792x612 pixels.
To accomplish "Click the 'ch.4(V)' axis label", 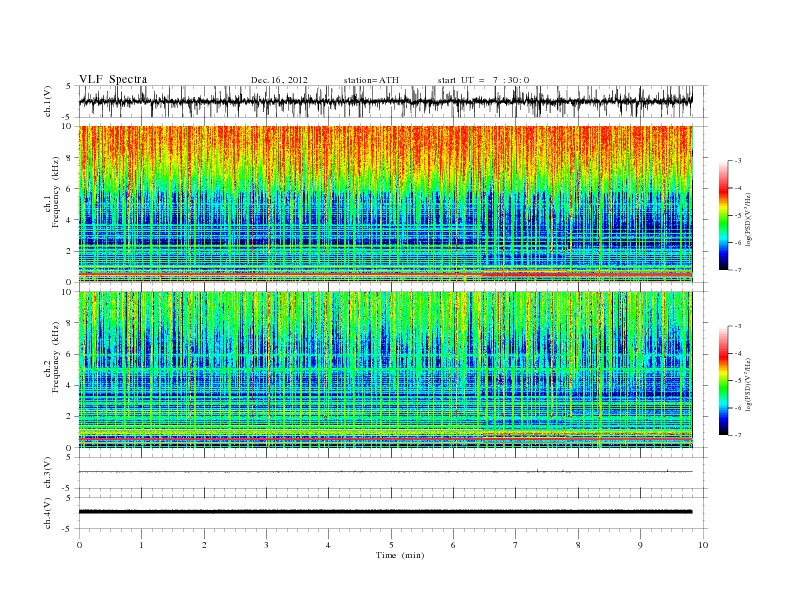I will pyautogui.click(x=48, y=513).
